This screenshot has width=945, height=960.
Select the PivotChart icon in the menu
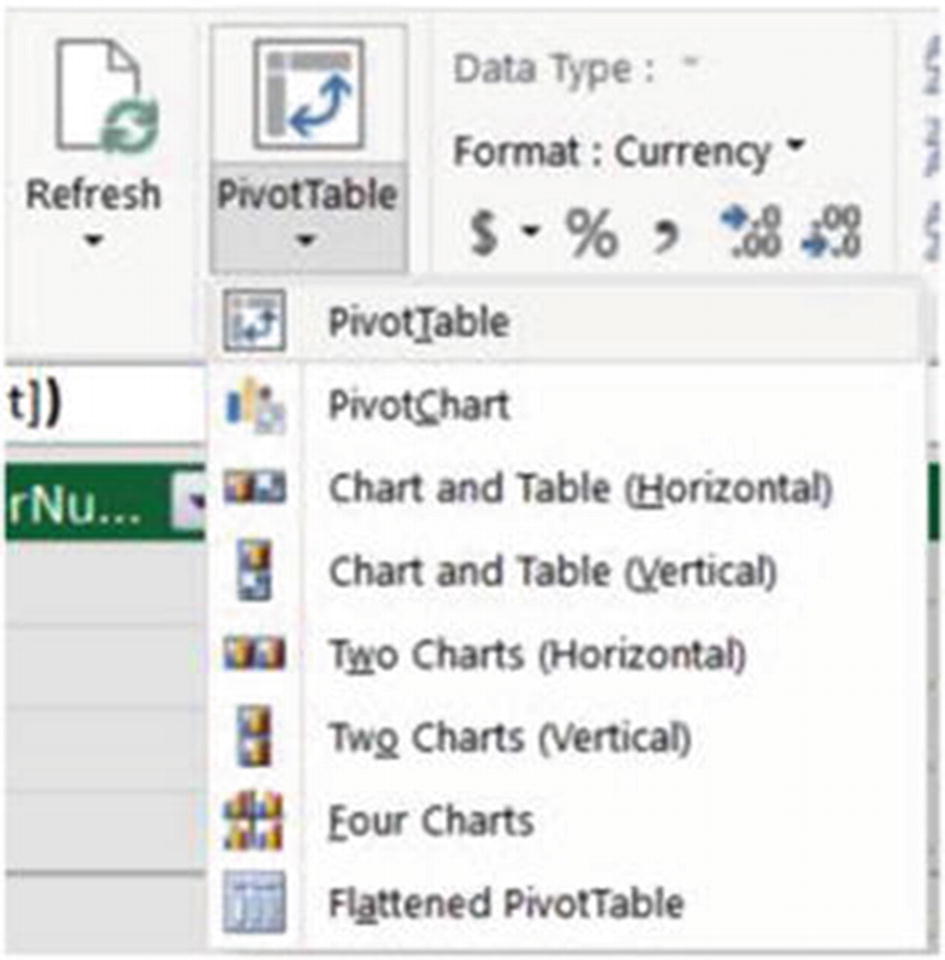point(255,405)
